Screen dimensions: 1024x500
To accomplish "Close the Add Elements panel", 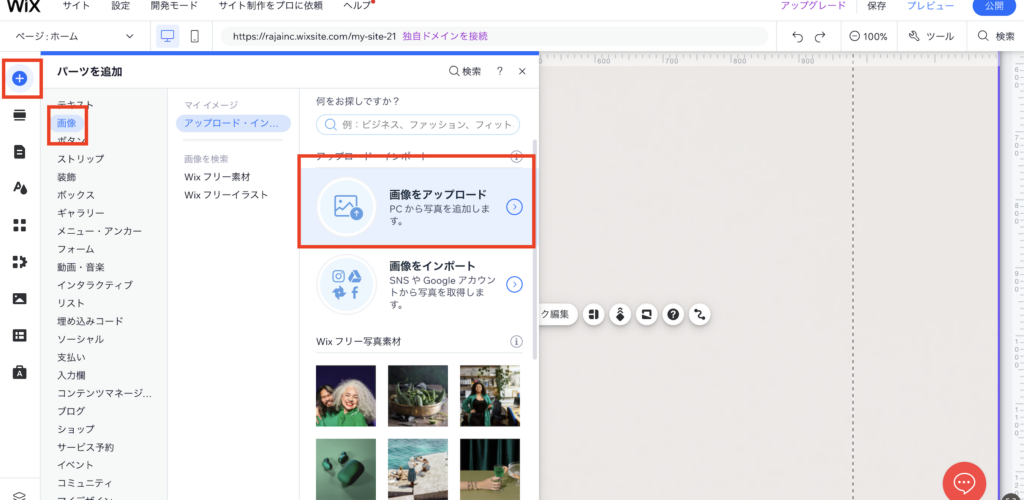I will pos(522,71).
